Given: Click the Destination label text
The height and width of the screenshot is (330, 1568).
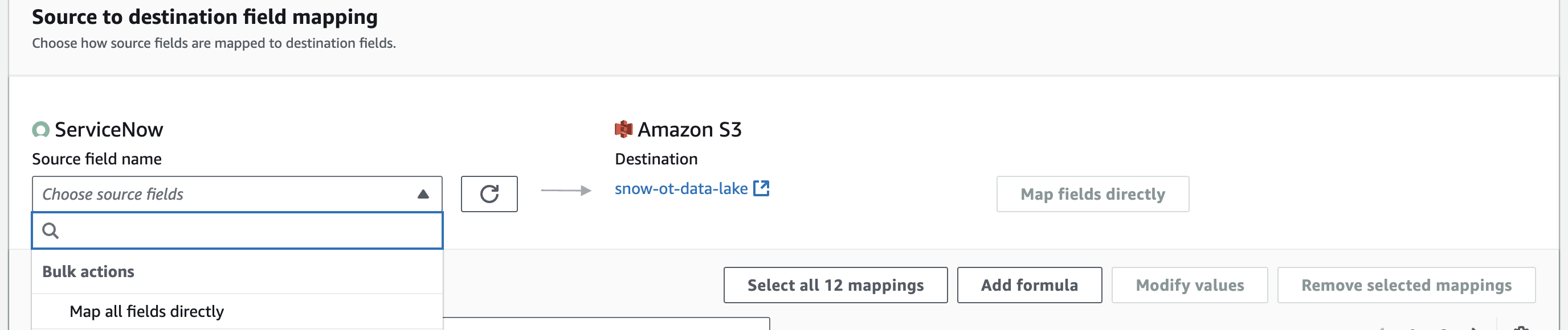Looking at the screenshot, I should (x=656, y=159).
